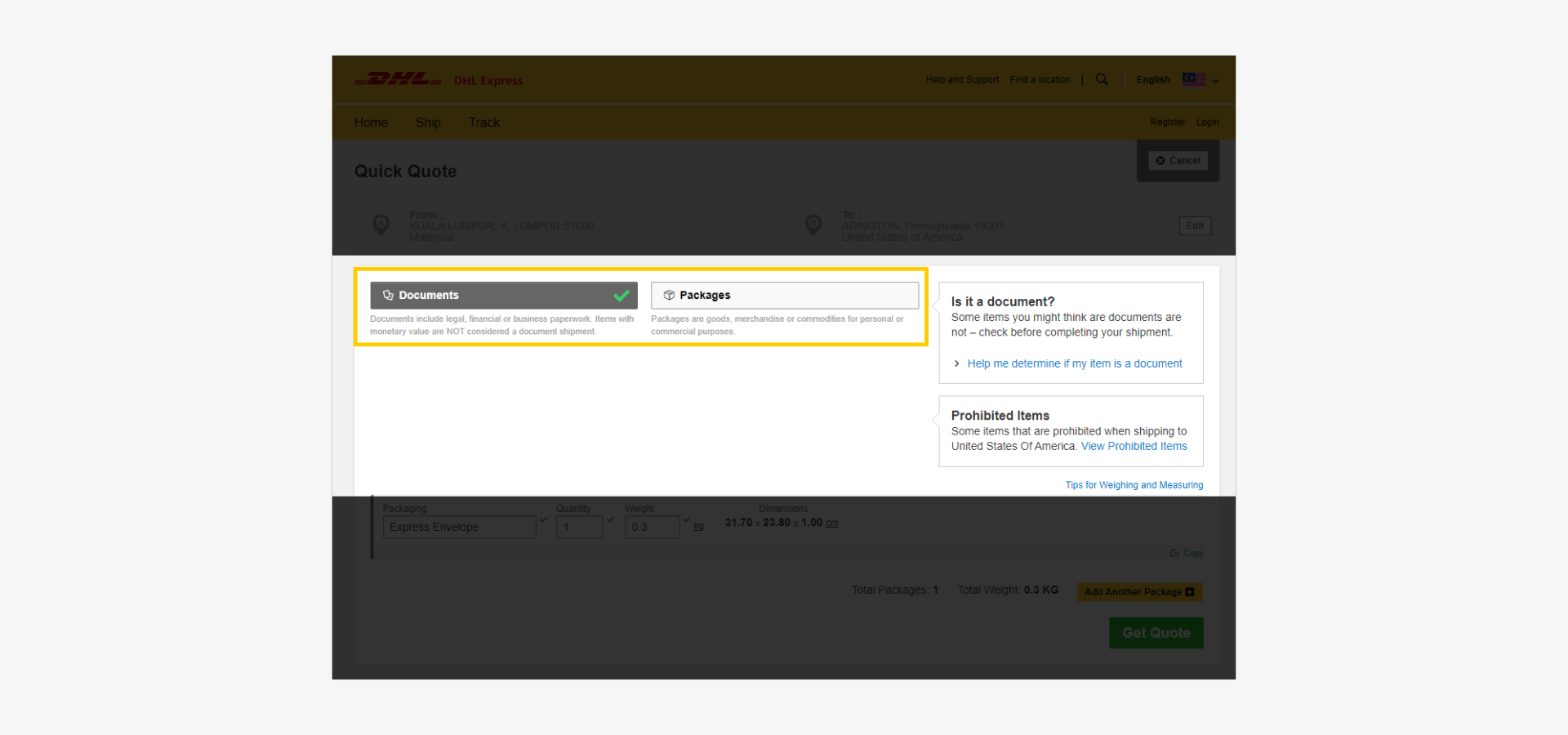Click the Malaysia flag icon in the header
Viewport: 1568px width, 735px height.
1194,79
